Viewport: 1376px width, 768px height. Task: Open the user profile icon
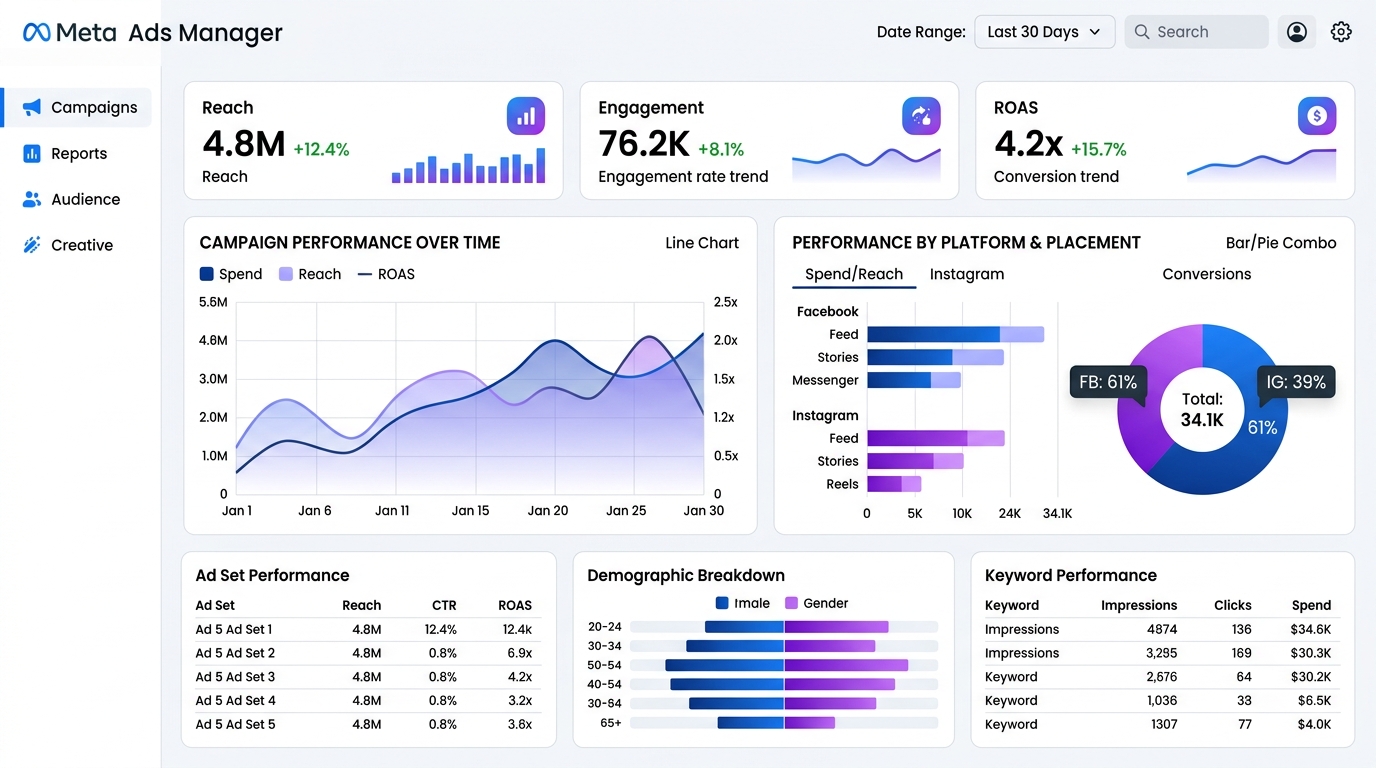[1297, 32]
